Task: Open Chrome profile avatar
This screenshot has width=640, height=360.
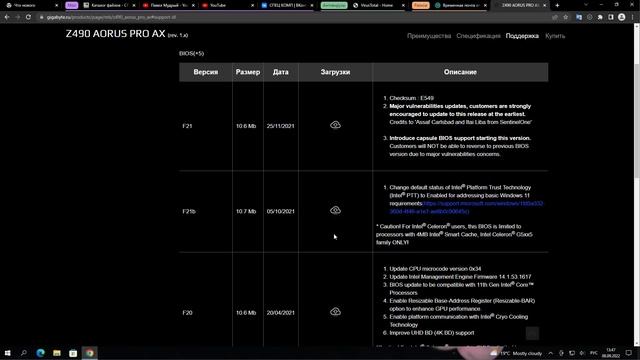Action: pos(622,17)
